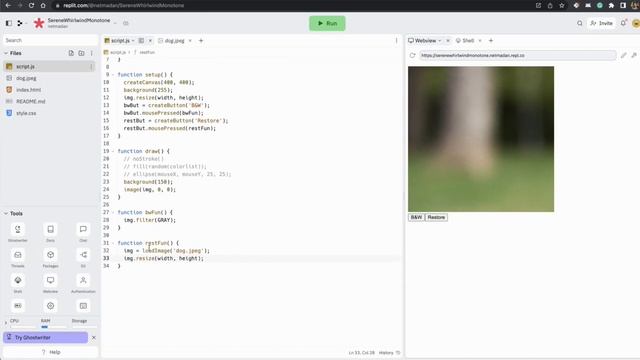Click the green Run button
Image resolution: width=640 pixels, height=360 pixels.
[x=327, y=23]
